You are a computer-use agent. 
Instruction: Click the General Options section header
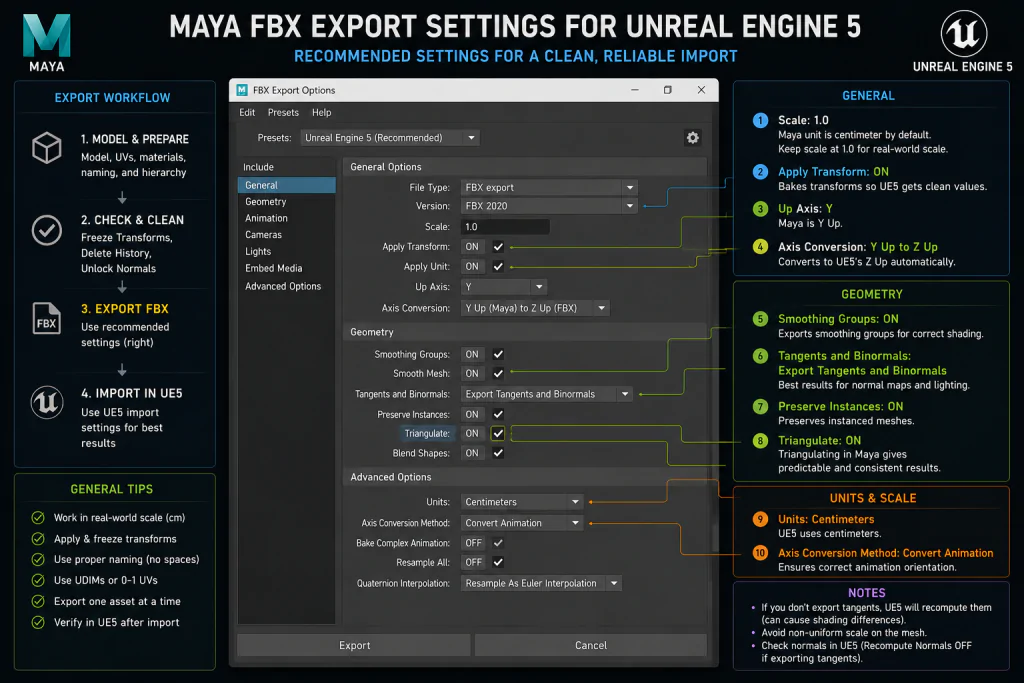click(x=525, y=167)
